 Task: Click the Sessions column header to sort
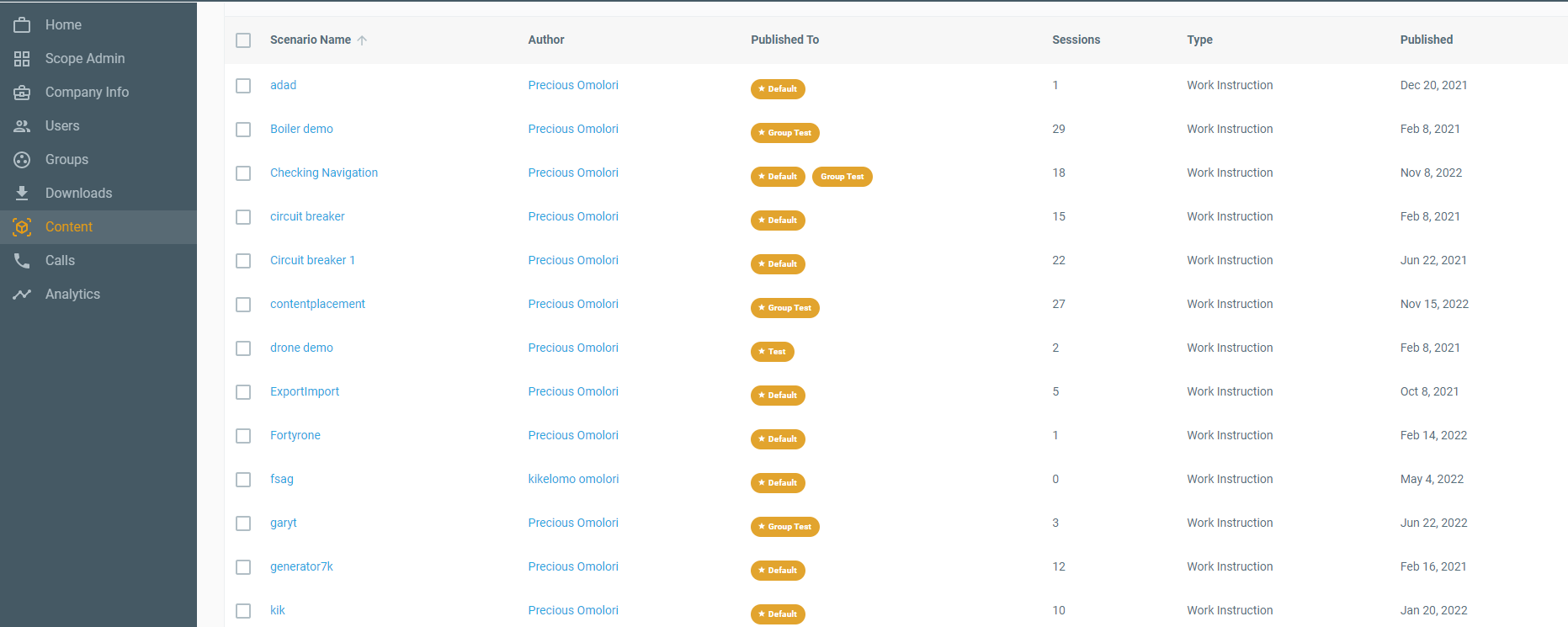[x=1076, y=40]
